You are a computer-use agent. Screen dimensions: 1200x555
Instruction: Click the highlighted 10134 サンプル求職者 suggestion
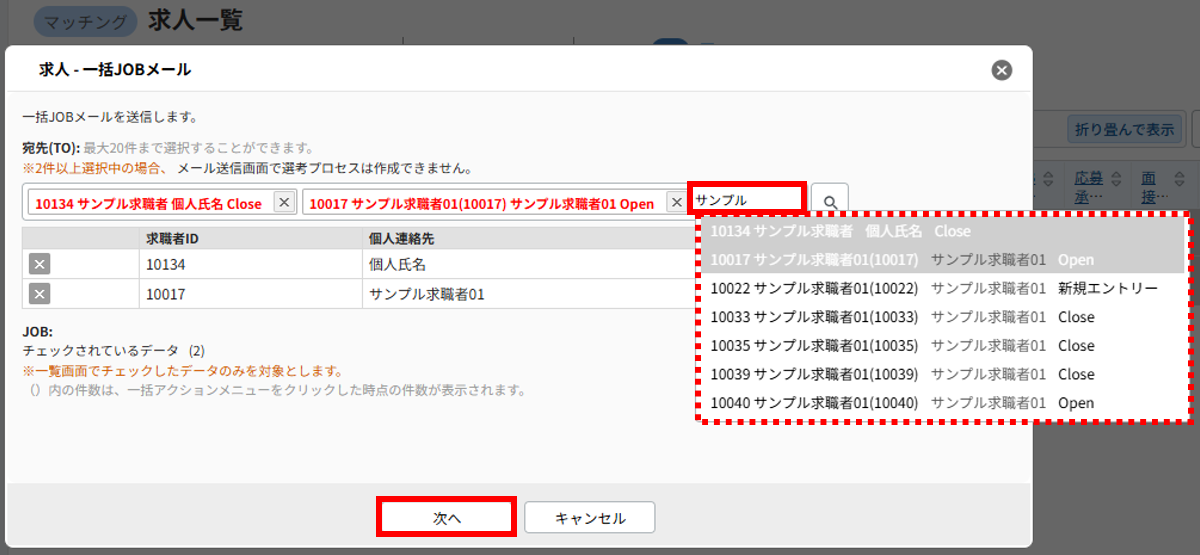tap(840, 231)
